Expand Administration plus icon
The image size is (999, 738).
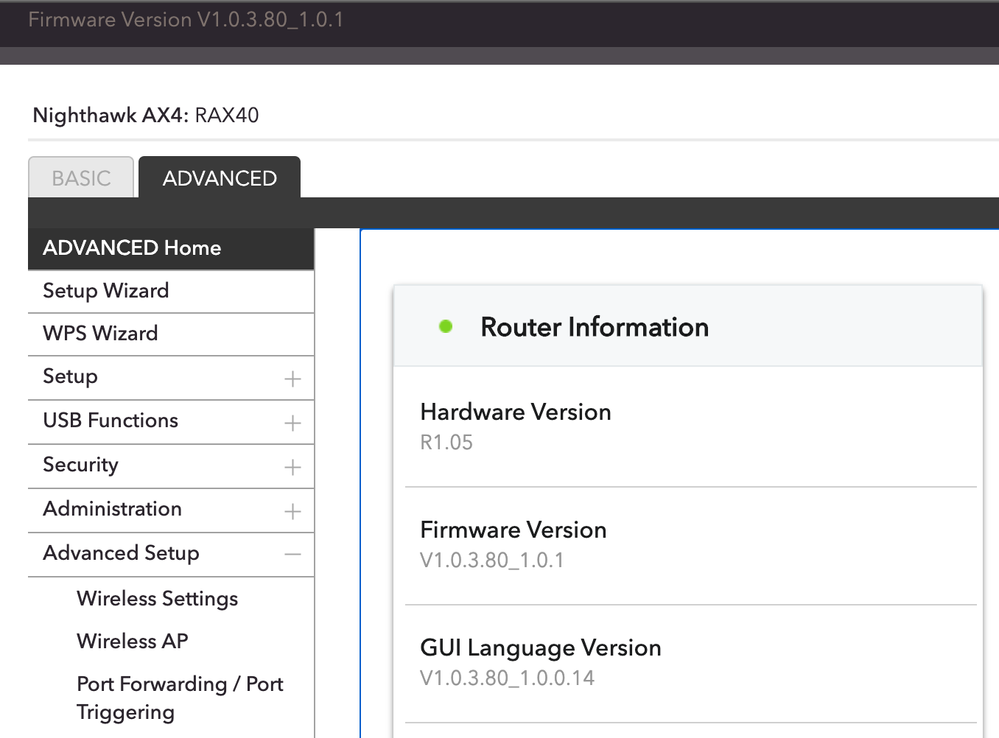tap(292, 511)
